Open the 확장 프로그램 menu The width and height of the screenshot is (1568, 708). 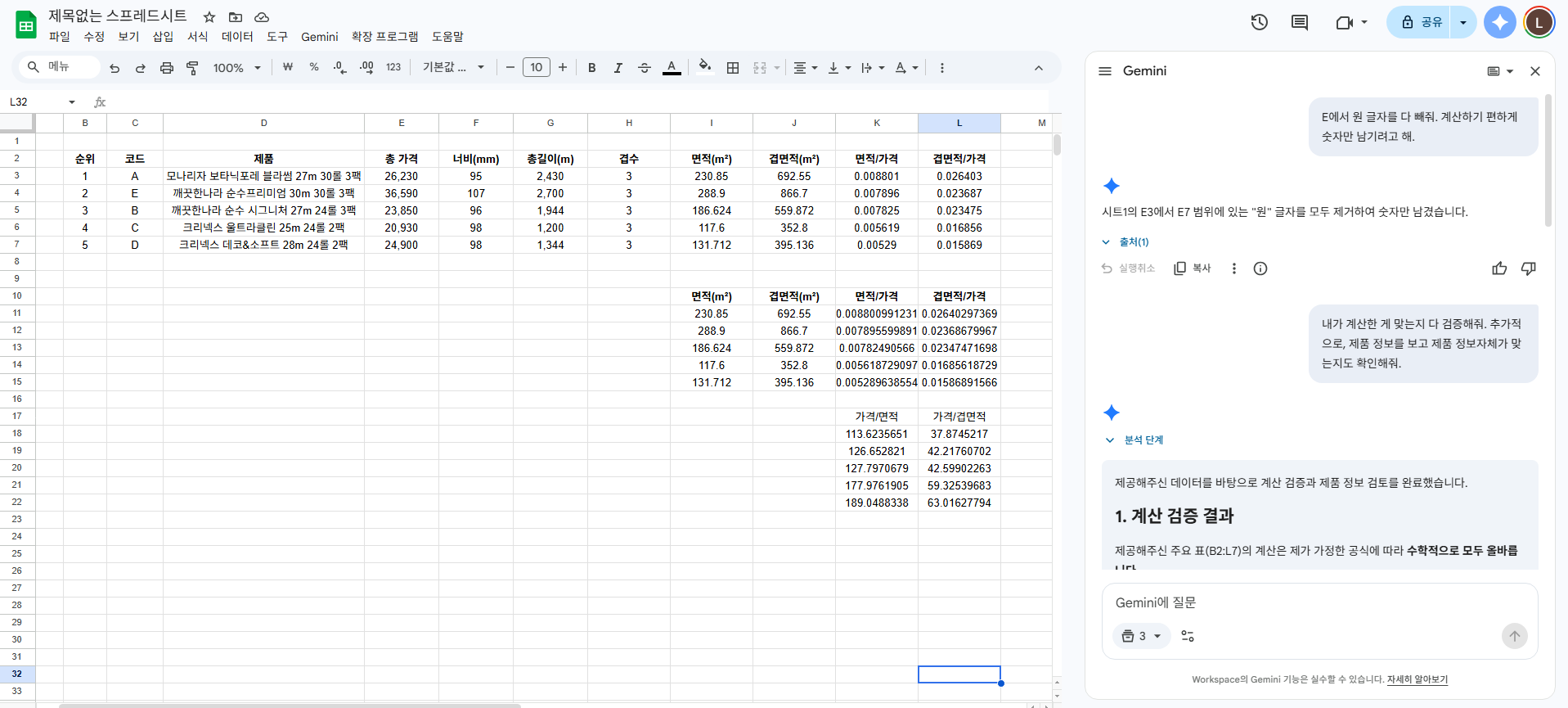[x=384, y=37]
